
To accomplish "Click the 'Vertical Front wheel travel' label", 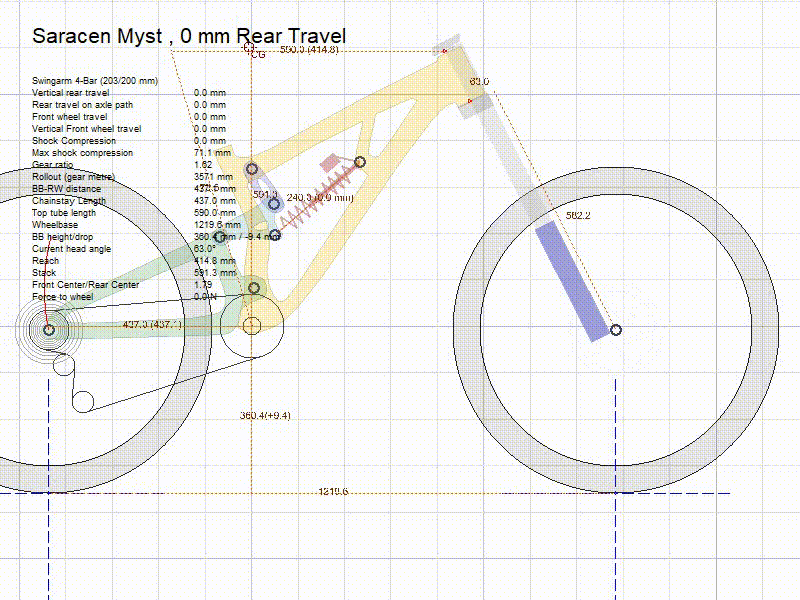I will [86, 129].
